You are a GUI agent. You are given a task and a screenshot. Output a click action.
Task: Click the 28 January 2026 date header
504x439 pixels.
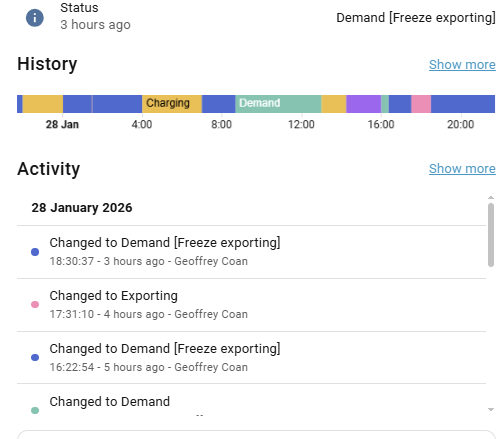(x=82, y=208)
